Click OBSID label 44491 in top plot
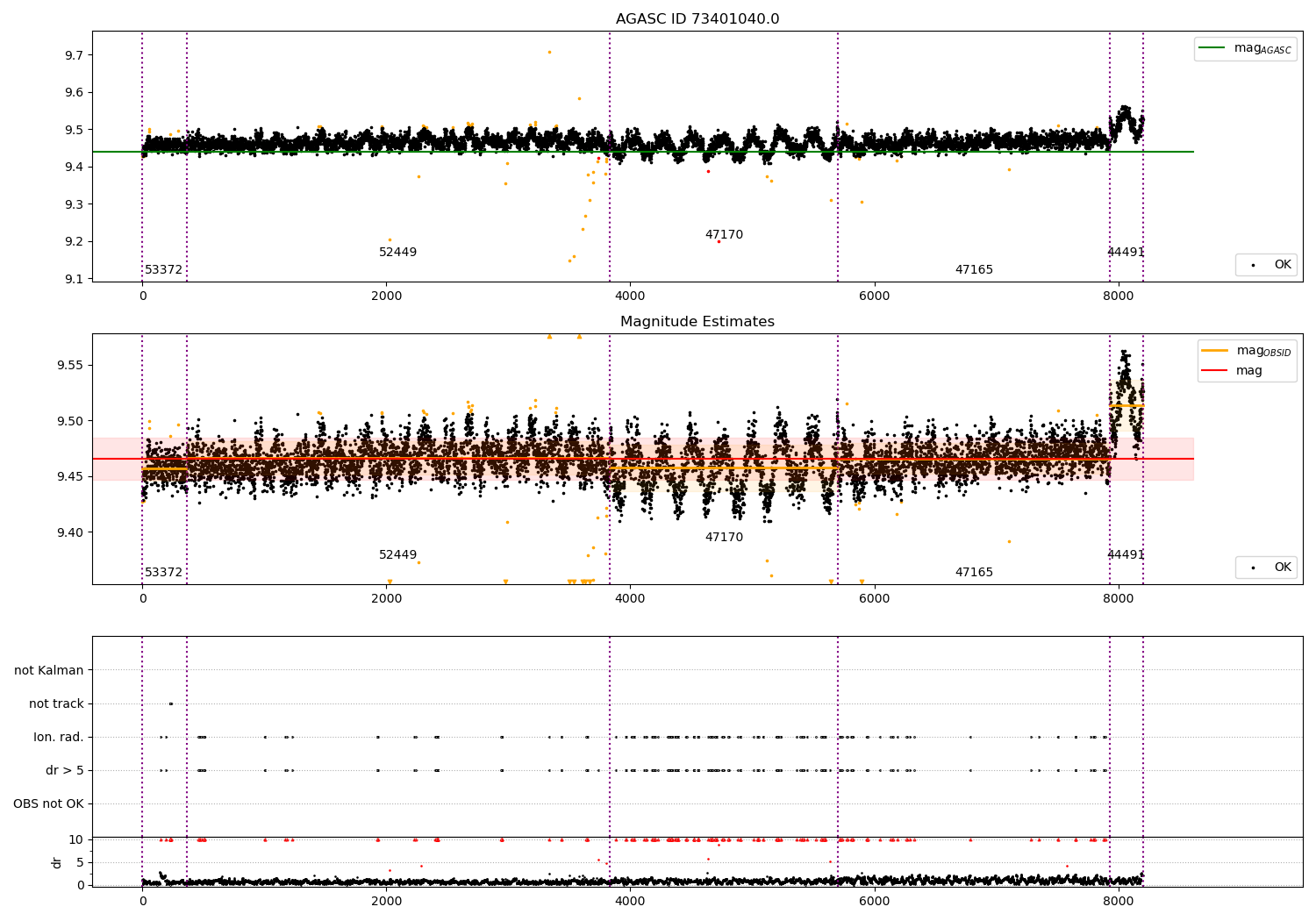This screenshot has width=1316, height=921. [x=1126, y=252]
